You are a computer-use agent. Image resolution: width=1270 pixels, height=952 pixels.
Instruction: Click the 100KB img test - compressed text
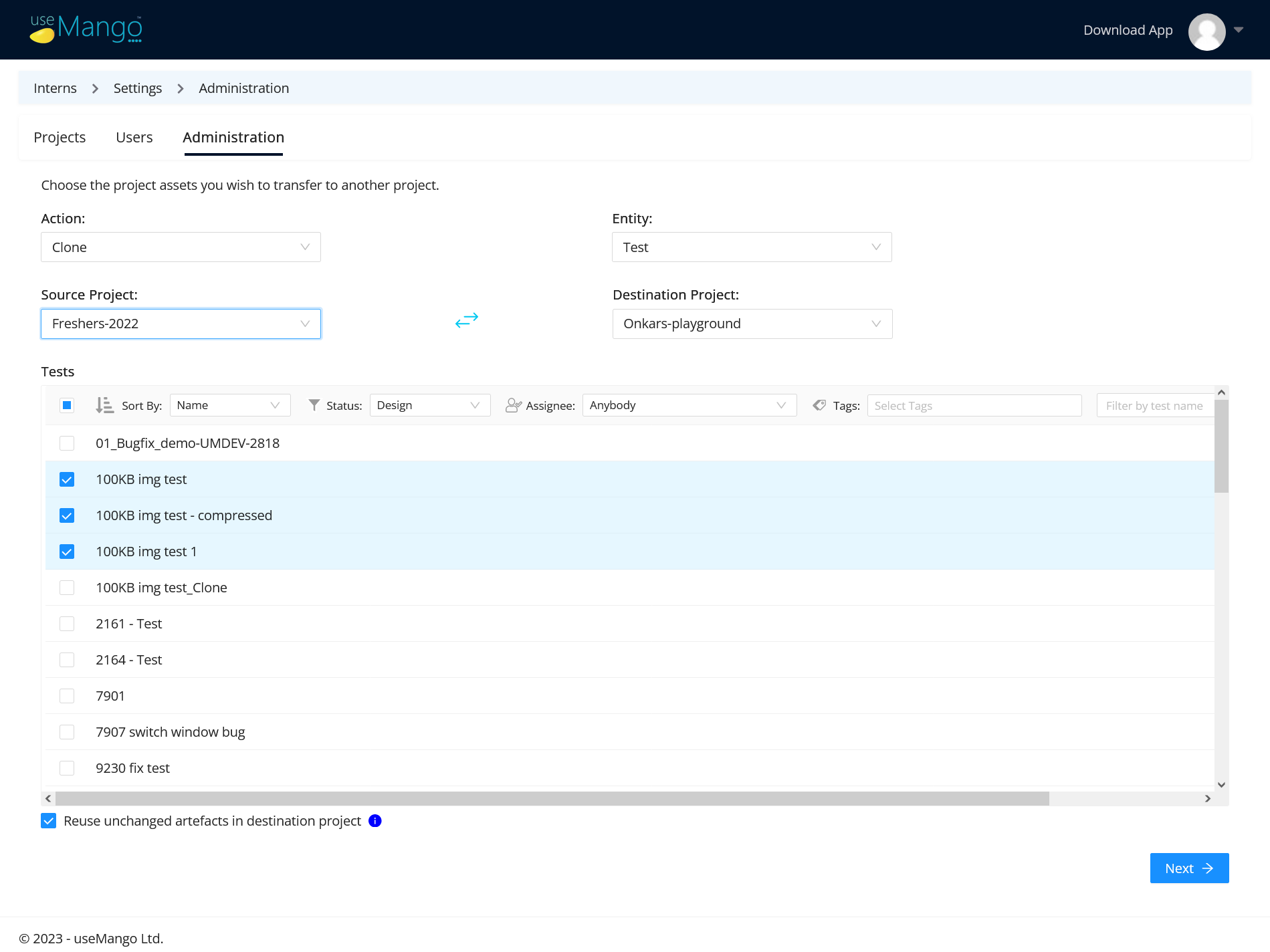184,515
